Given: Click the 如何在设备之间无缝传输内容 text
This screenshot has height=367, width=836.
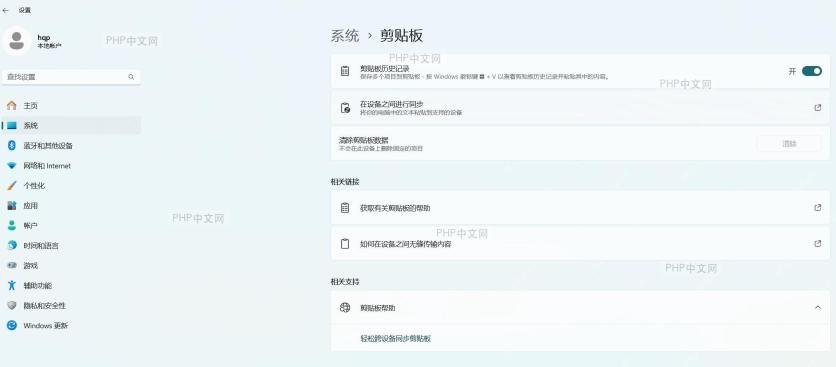Looking at the screenshot, I should coord(406,244).
